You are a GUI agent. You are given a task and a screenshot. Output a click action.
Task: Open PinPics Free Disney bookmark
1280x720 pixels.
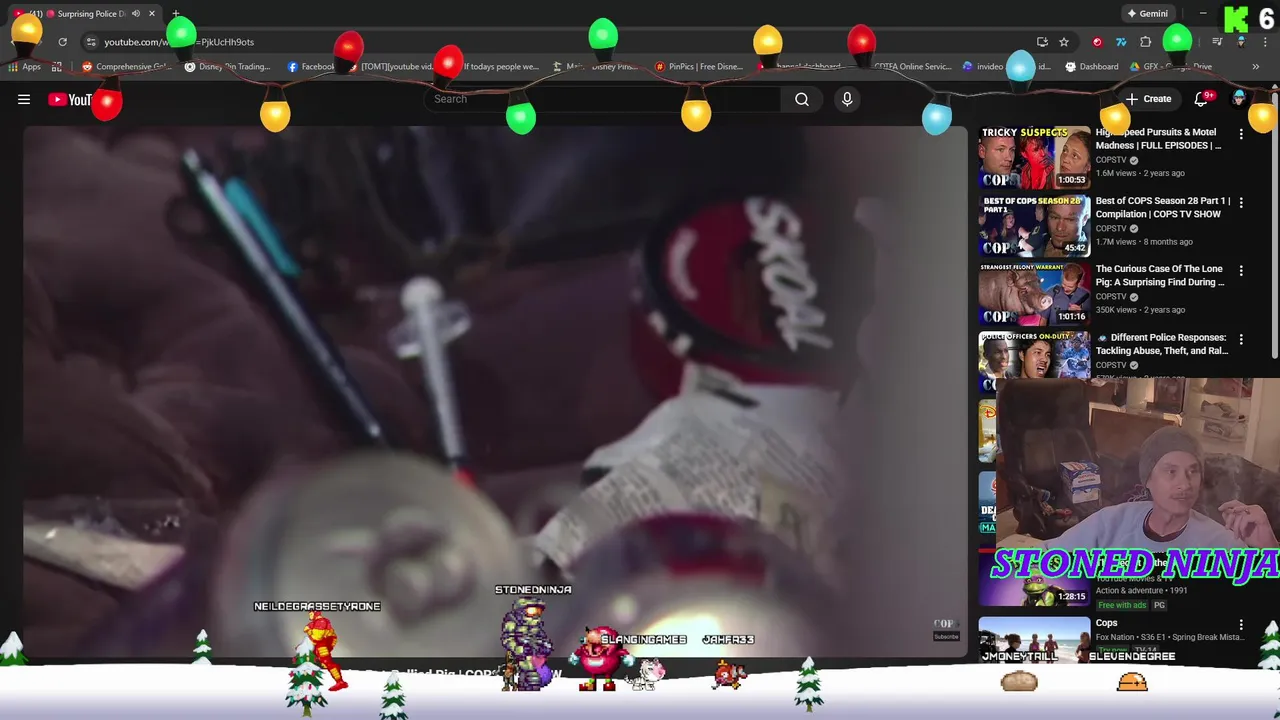[699, 67]
